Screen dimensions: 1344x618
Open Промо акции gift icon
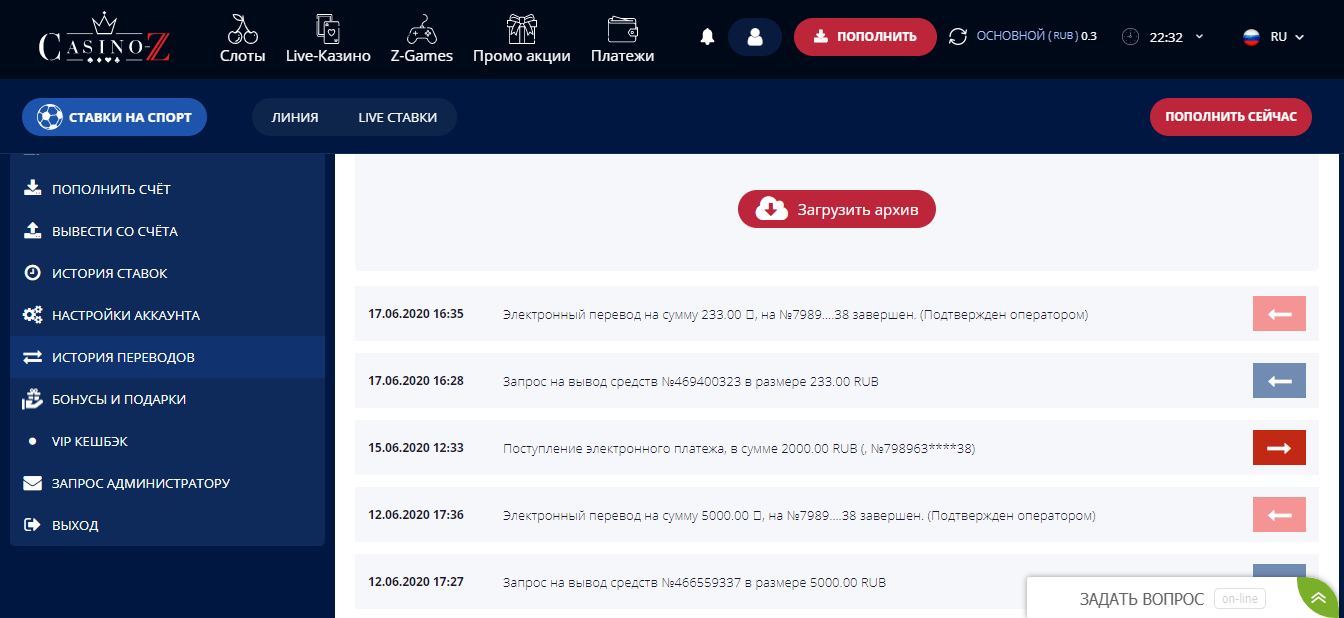pyautogui.click(x=521, y=28)
